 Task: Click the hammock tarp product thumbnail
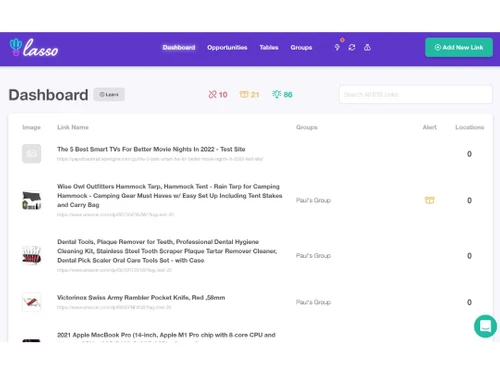32,200
